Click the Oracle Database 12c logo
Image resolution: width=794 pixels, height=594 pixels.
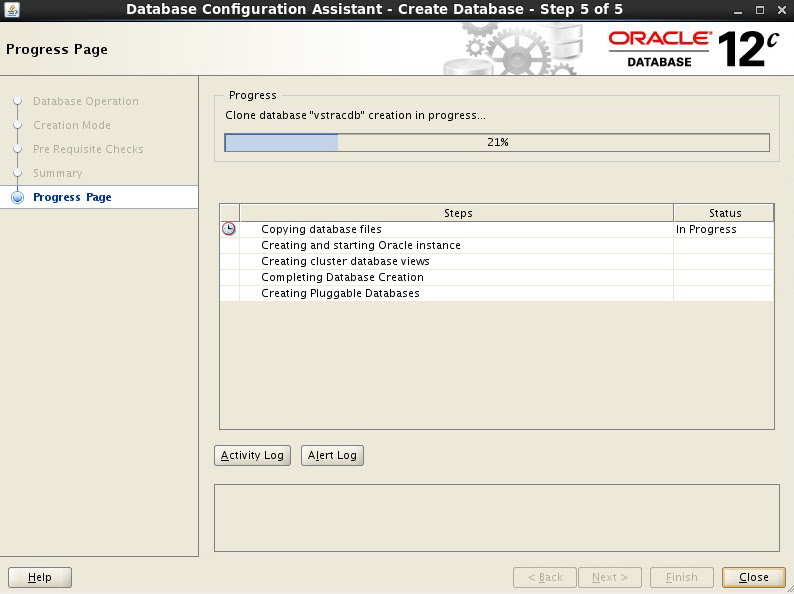tap(694, 49)
